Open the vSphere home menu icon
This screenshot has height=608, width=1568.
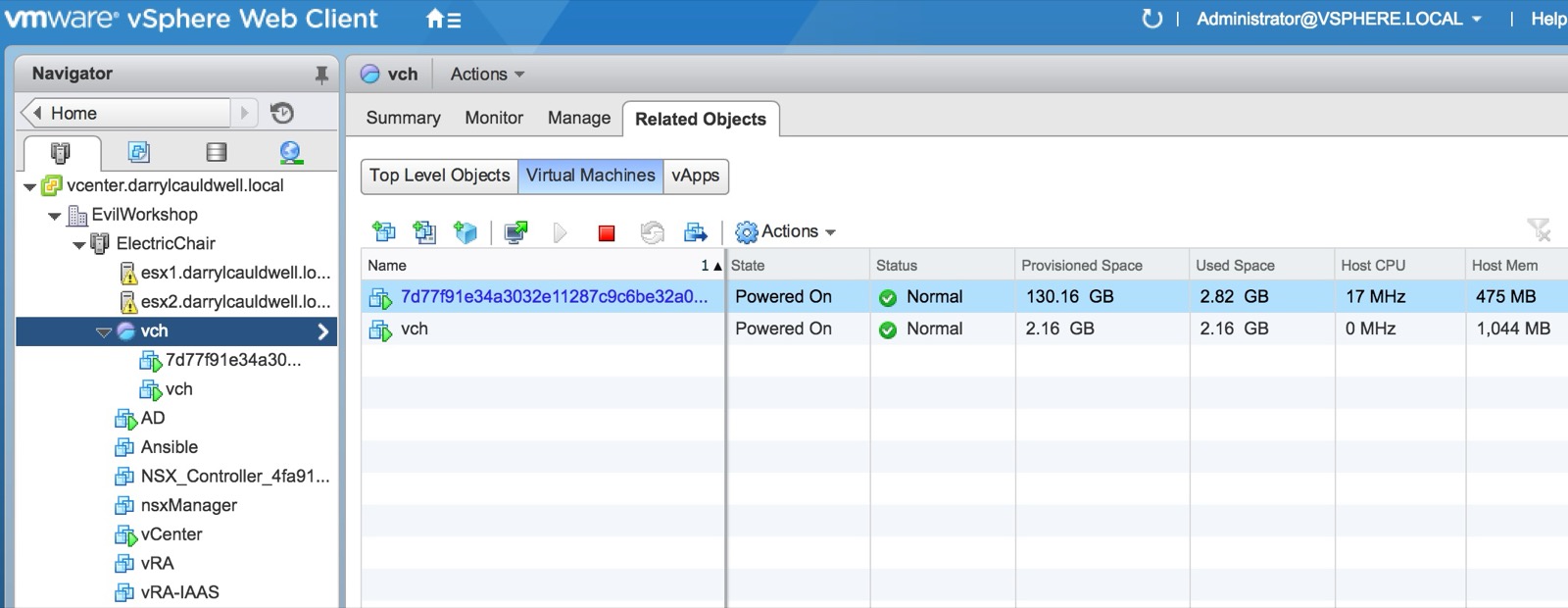443,19
